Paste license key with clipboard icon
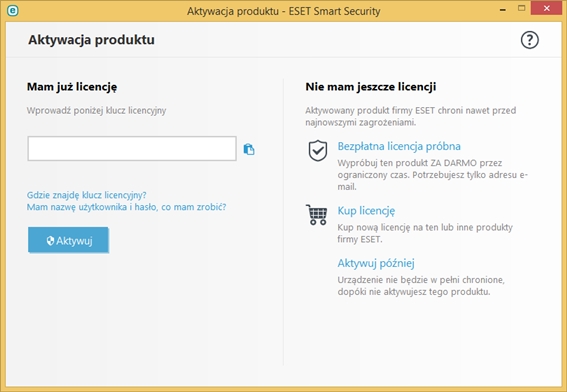This screenshot has height=392, width=567. tap(249, 149)
